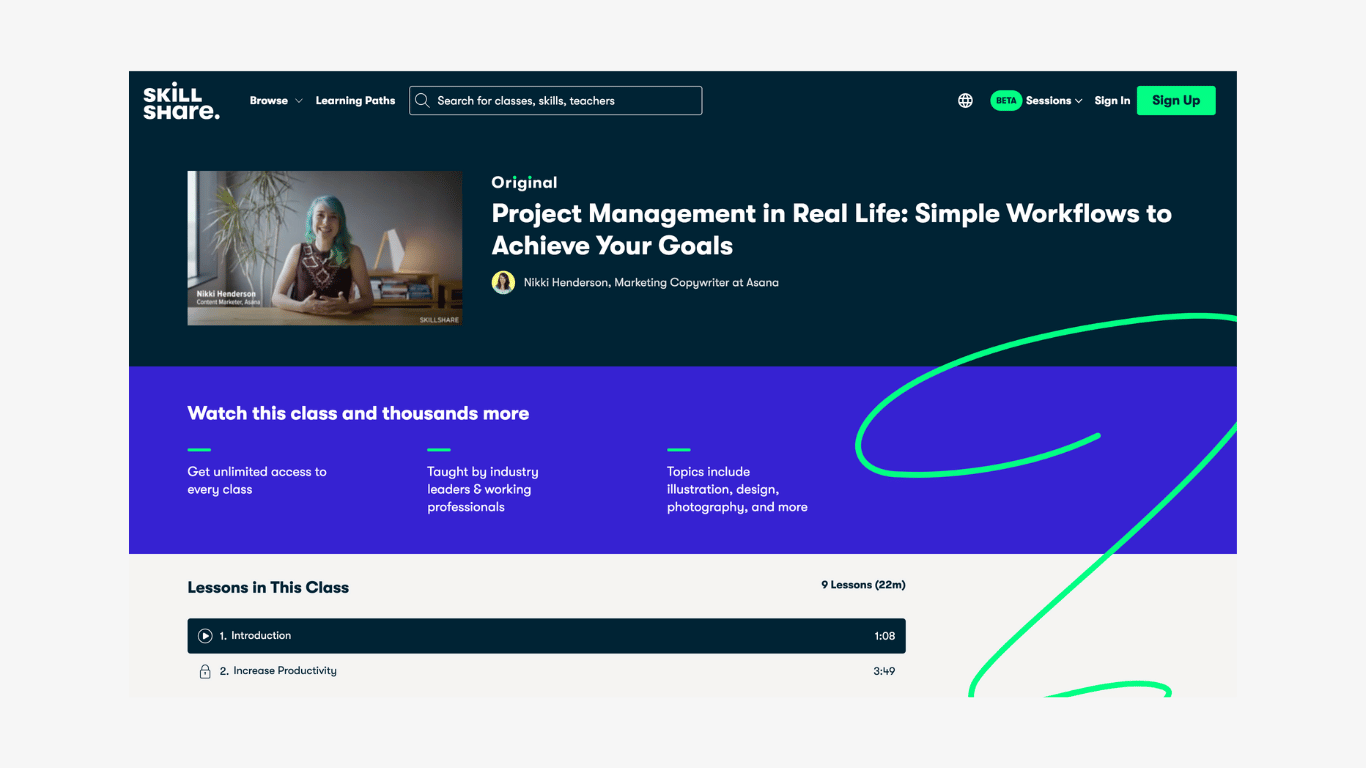Expand the Browse chevron arrow

[298, 101]
